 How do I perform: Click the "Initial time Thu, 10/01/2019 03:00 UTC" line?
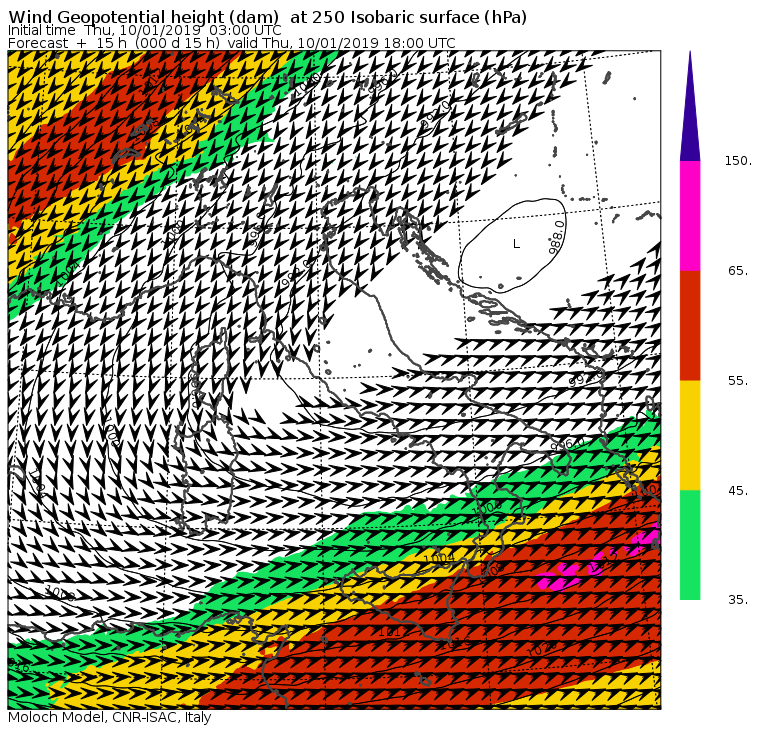coord(144,30)
